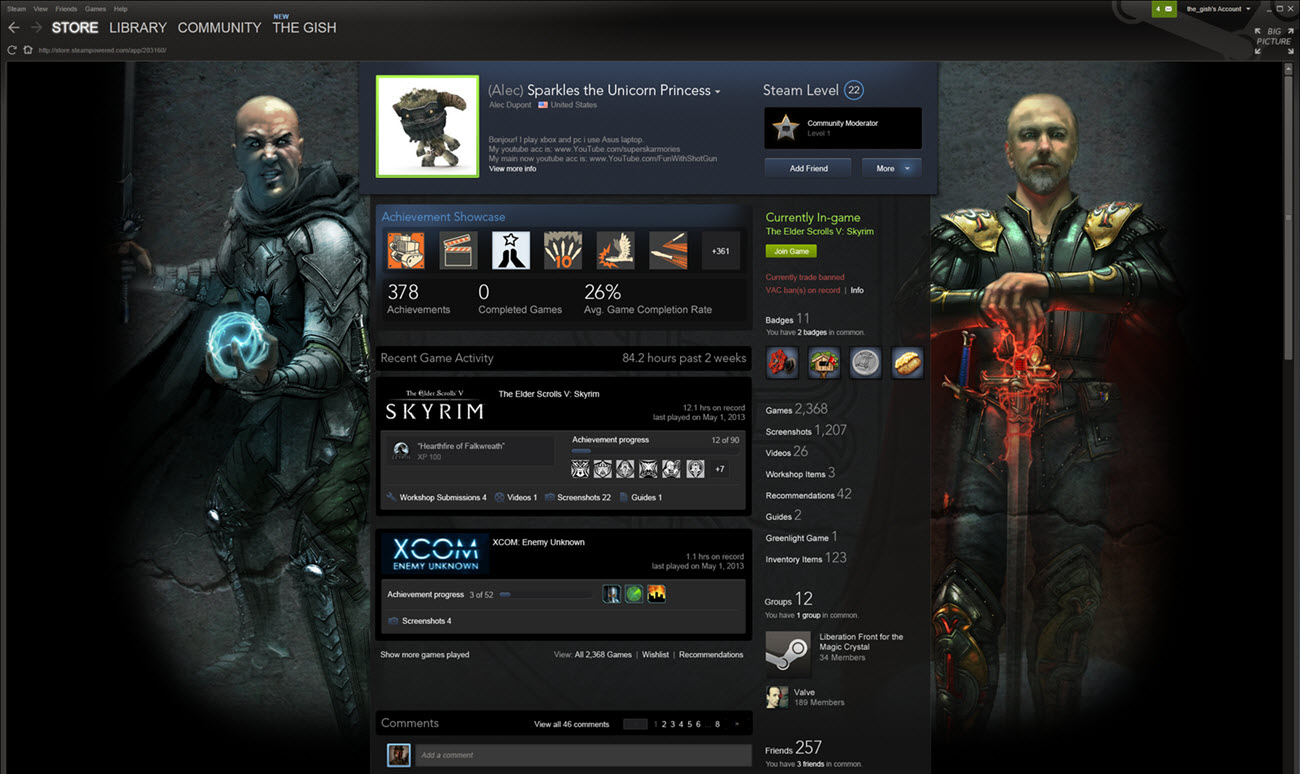Click the page reload icon
1300x774 pixels.
12,50
